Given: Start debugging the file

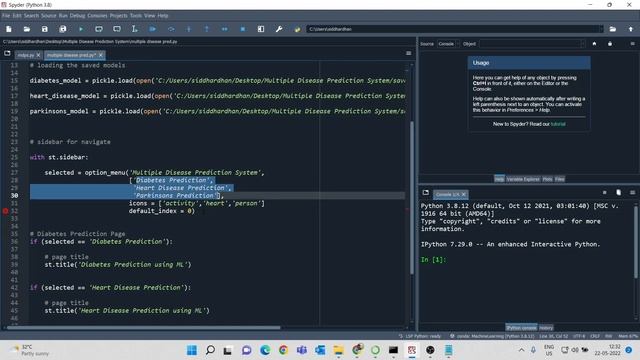Looking at the screenshot, I should coord(153,29).
